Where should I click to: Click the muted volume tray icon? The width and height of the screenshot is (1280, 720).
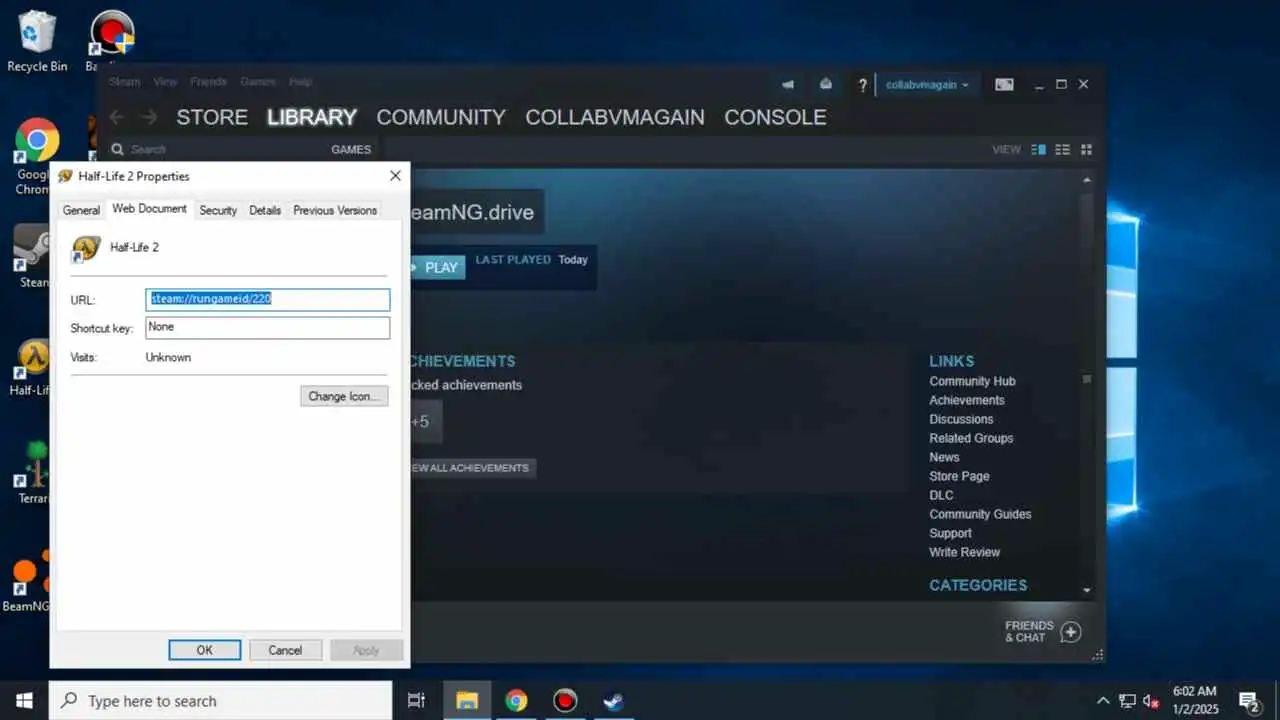pos(1150,700)
